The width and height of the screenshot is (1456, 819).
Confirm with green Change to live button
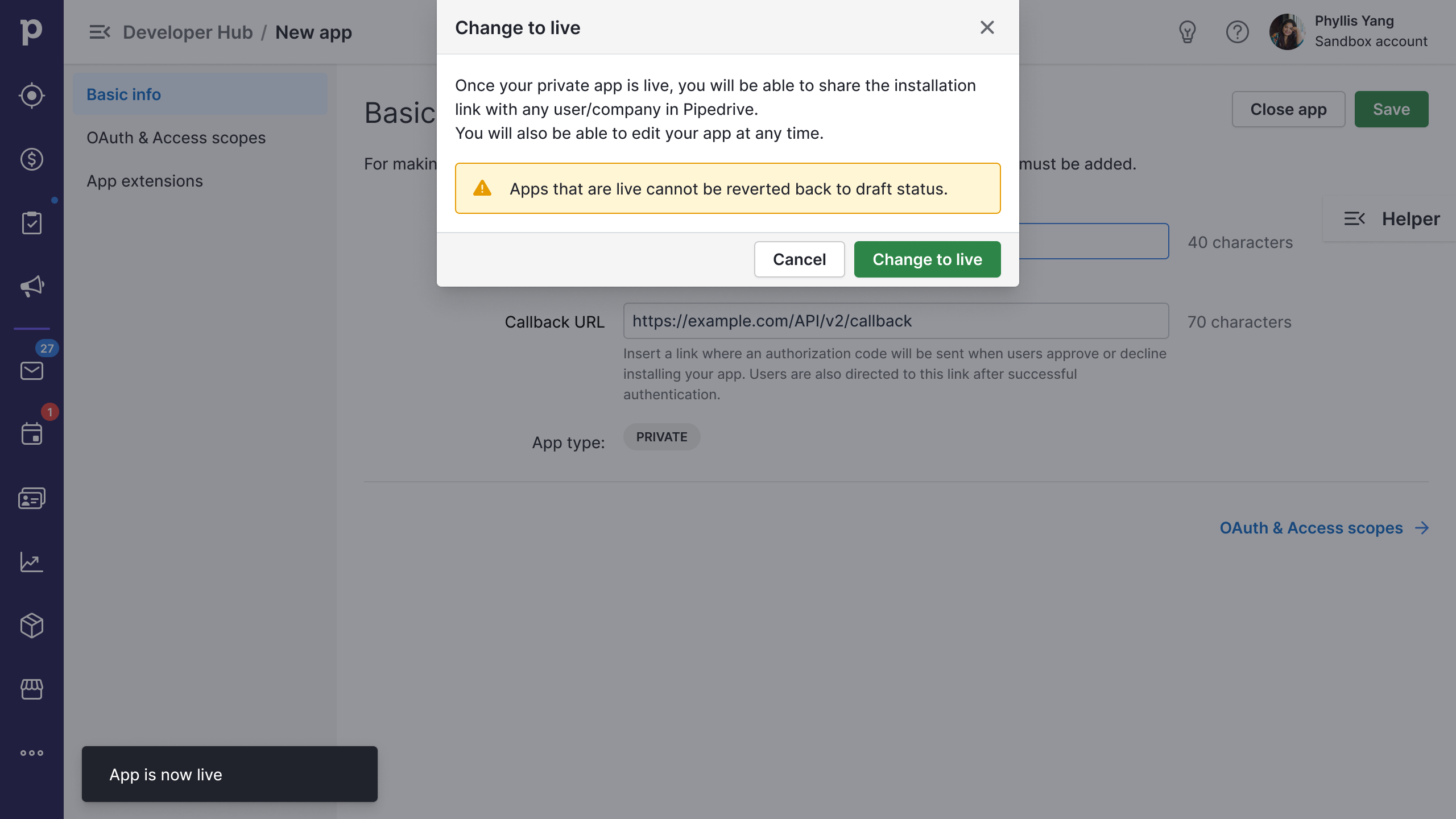(927, 259)
